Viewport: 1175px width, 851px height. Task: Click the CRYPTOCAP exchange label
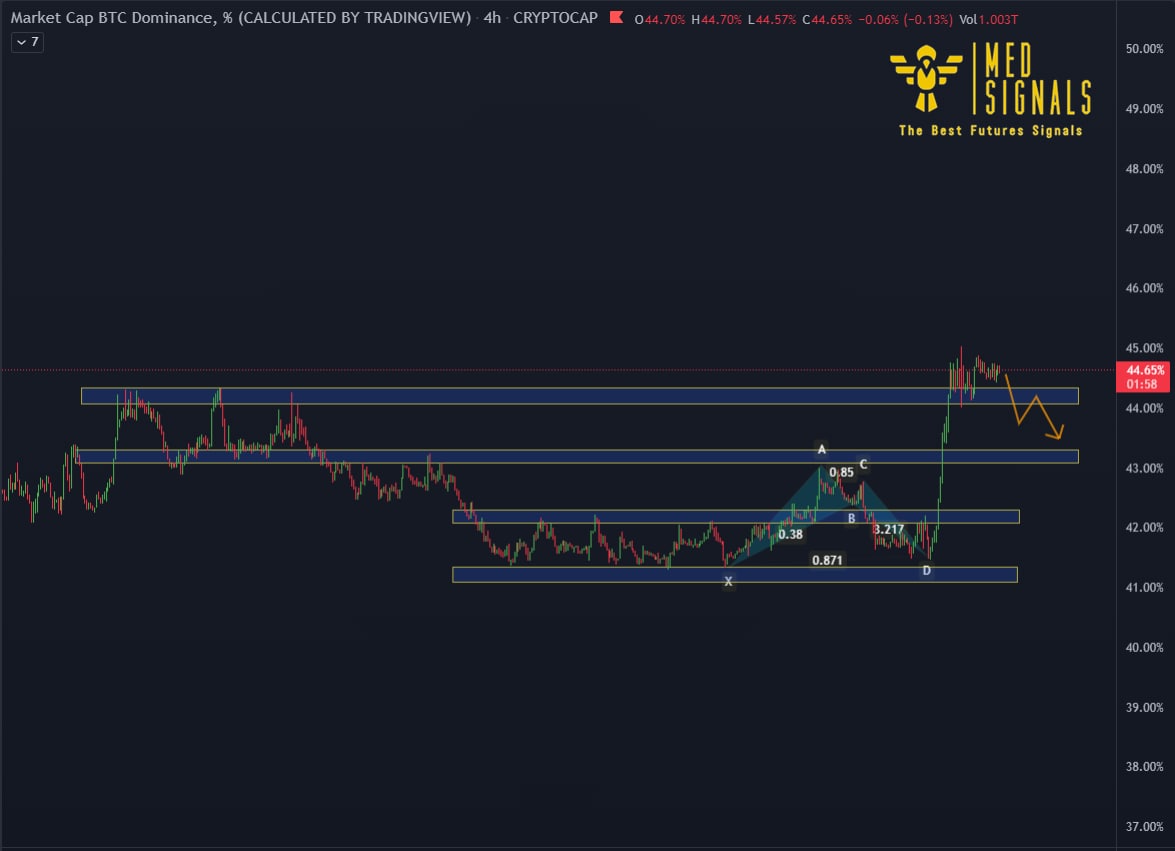[555, 17]
